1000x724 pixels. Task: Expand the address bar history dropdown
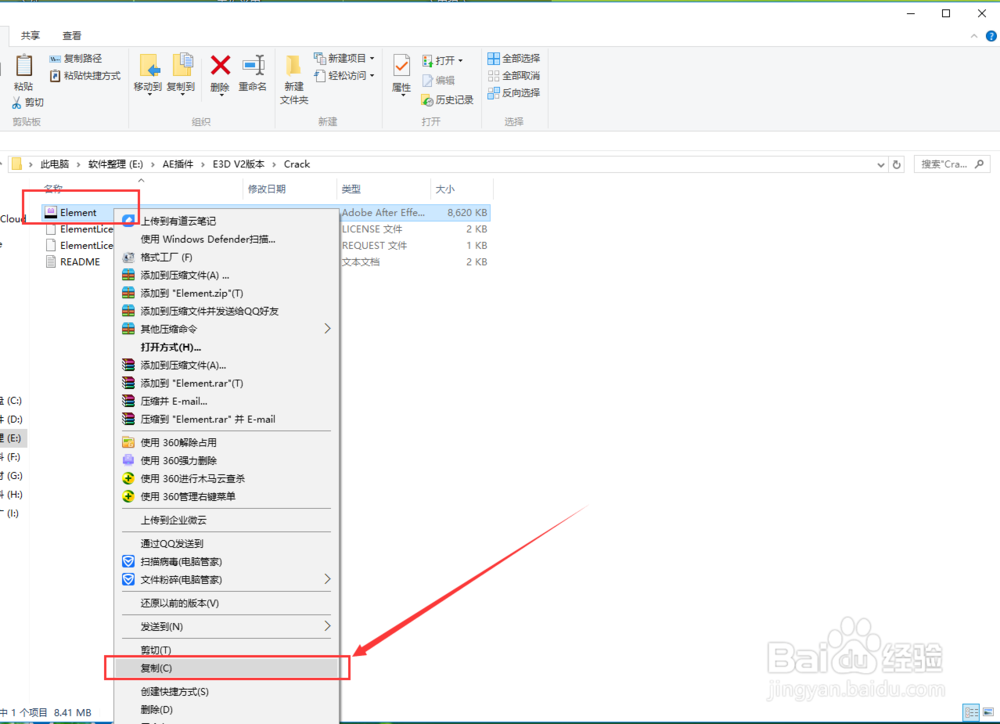pyautogui.click(x=881, y=165)
